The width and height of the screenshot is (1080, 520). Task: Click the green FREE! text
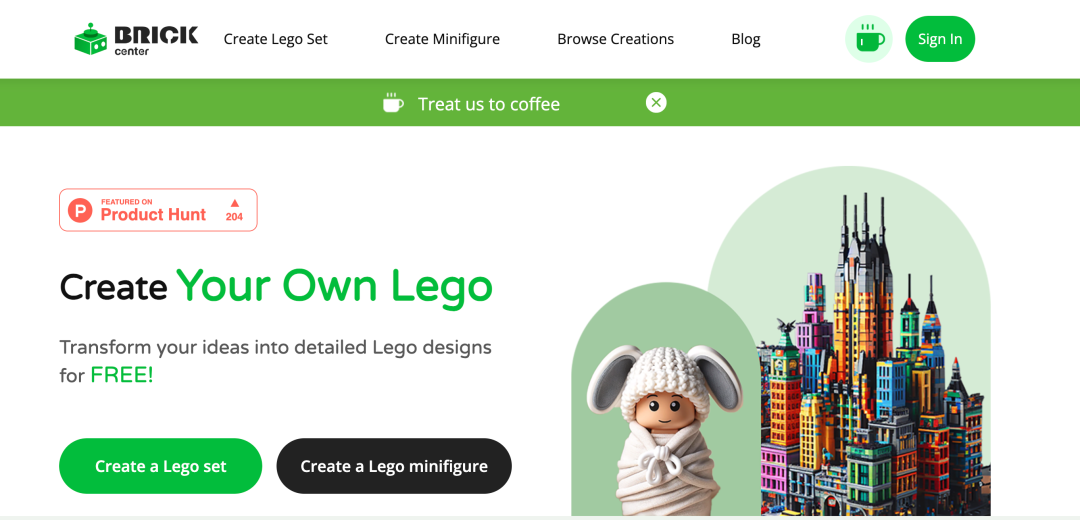pyautogui.click(x=122, y=376)
